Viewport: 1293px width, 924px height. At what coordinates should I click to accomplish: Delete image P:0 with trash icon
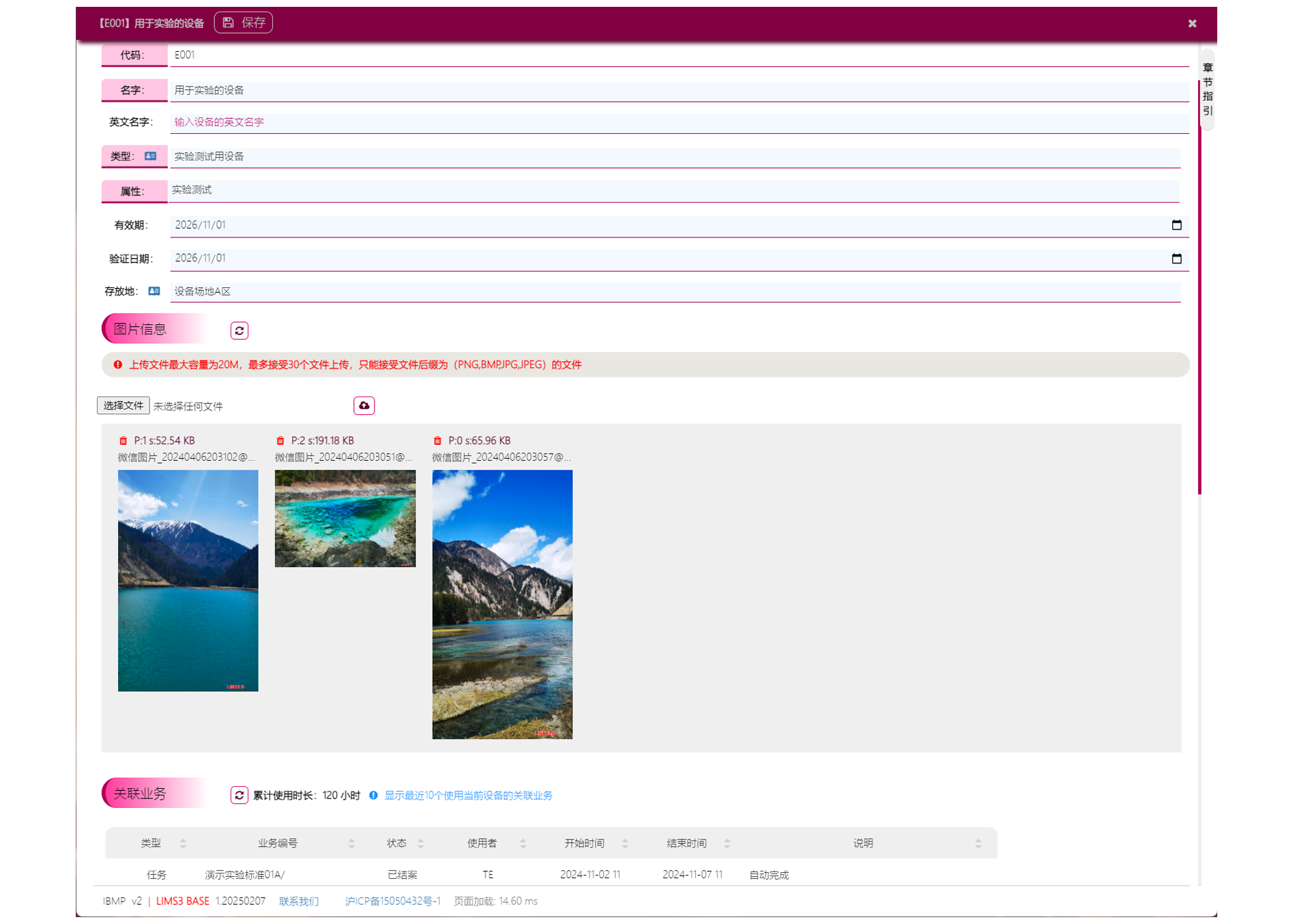coord(437,441)
